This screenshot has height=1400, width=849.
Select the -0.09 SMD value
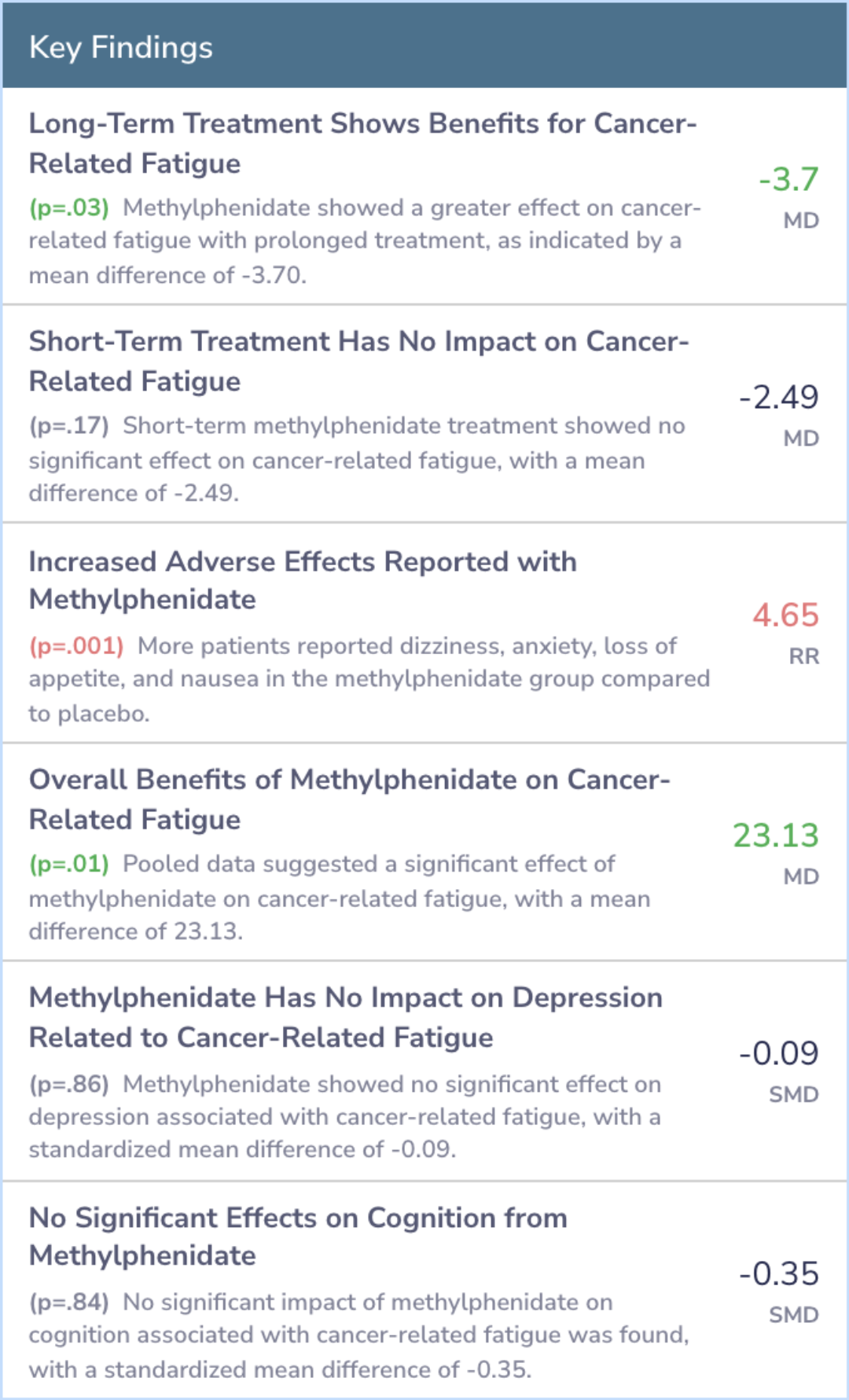pos(778,1053)
